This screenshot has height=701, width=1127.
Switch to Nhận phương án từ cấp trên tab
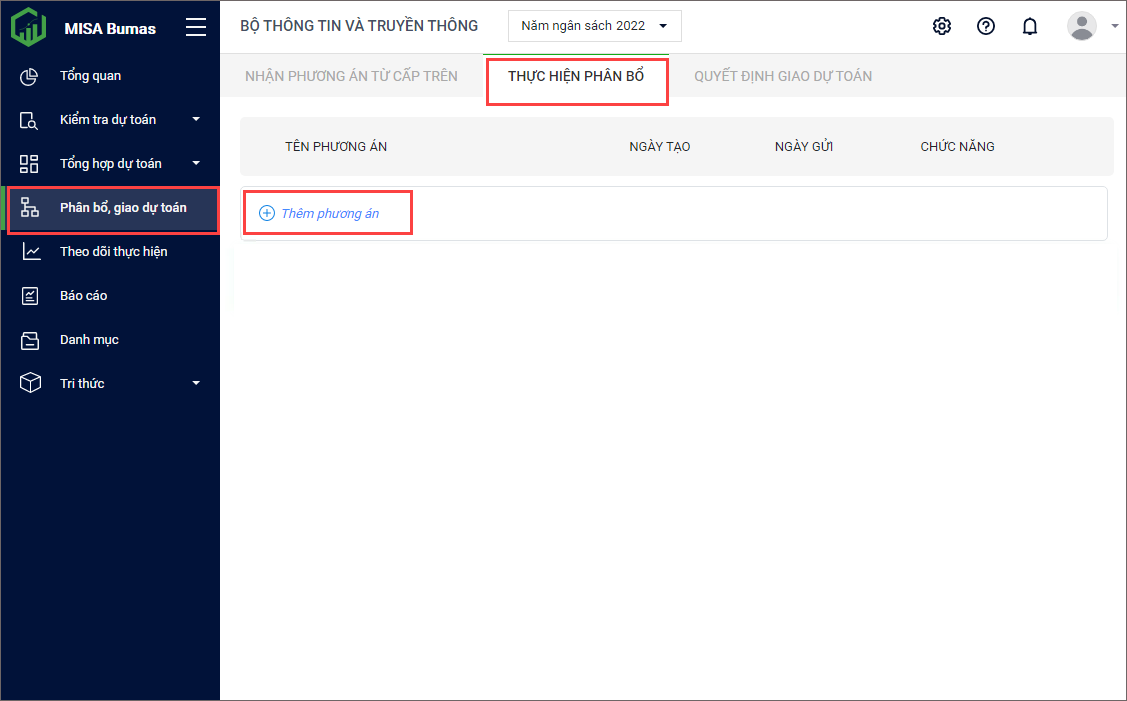(x=351, y=76)
